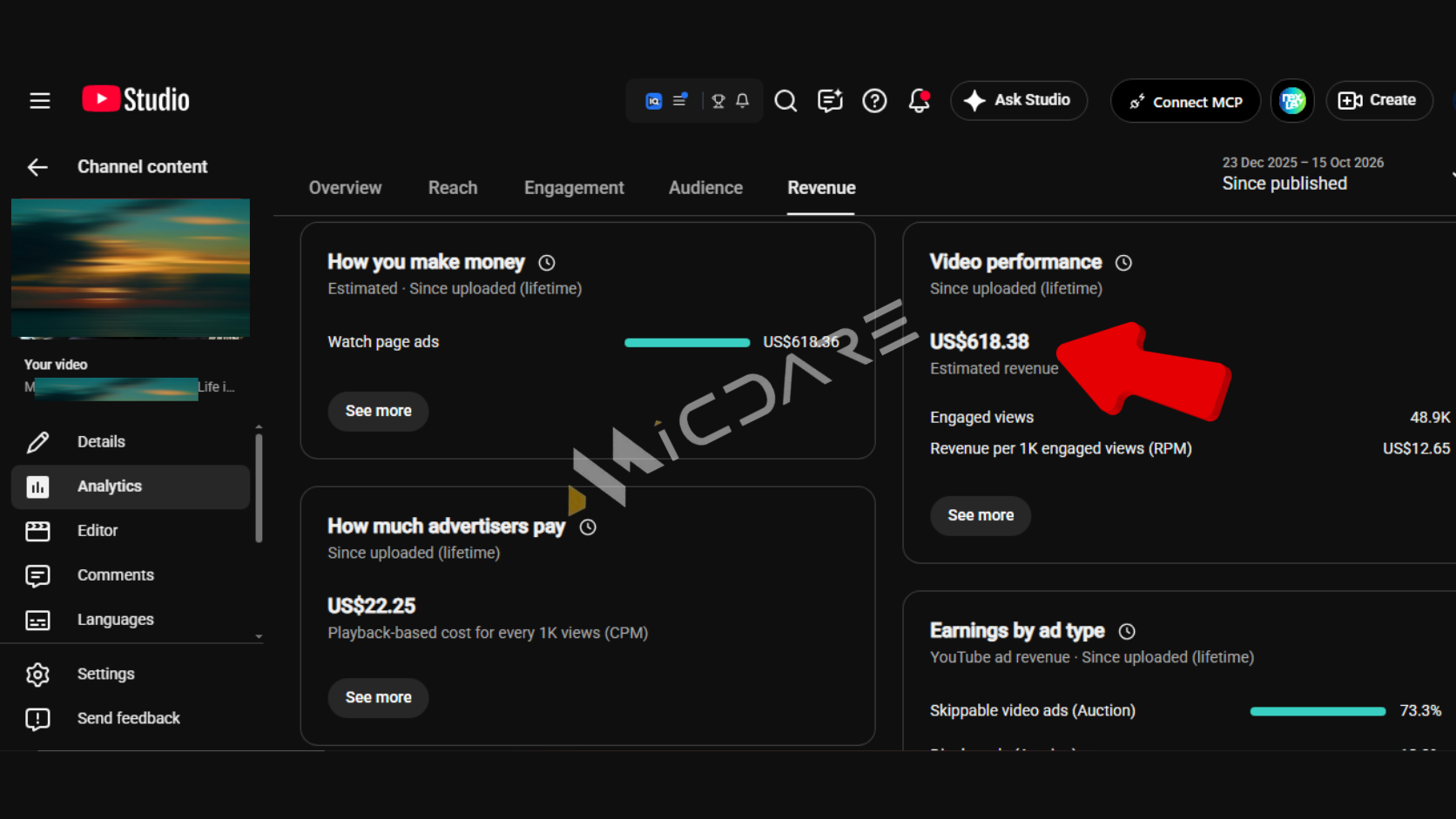The width and height of the screenshot is (1456, 819).
Task: Switch to the Audience tab
Action: point(705,188)
